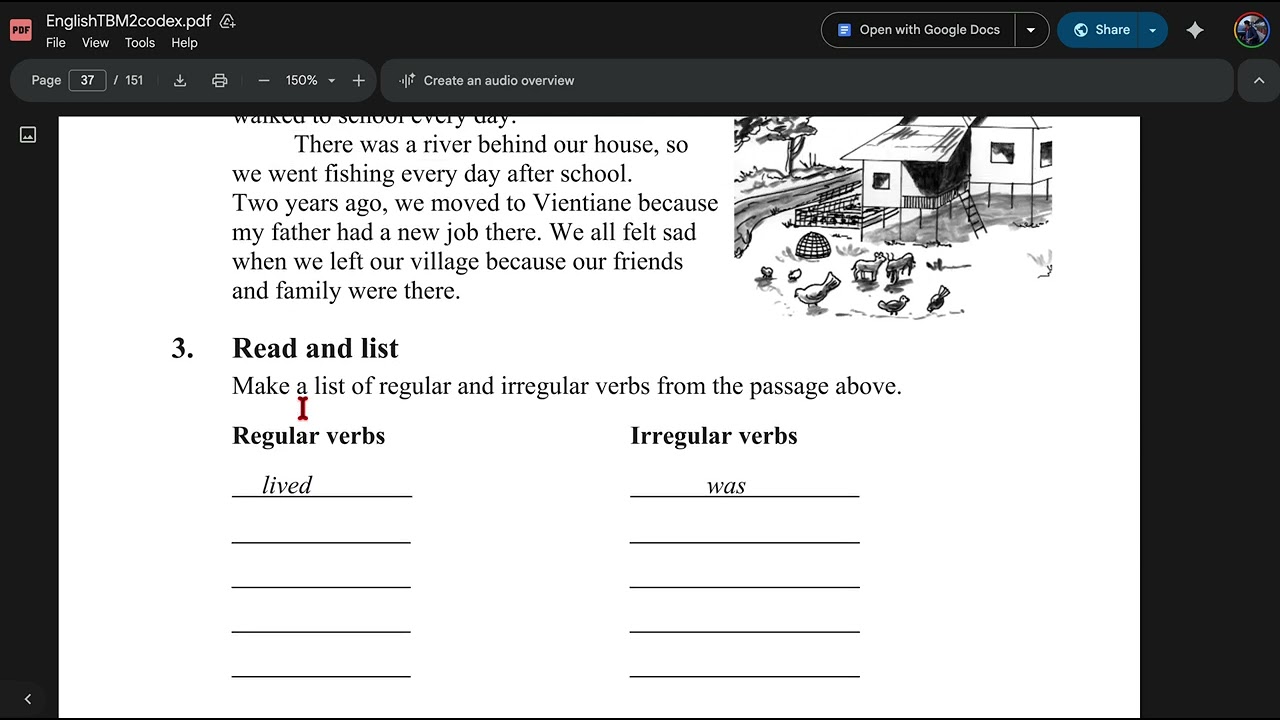Click the word "Vientiane" in the passage
The width and height of the screenshot is (1280, 720).
pyautogui.click(x=582, y=203)
